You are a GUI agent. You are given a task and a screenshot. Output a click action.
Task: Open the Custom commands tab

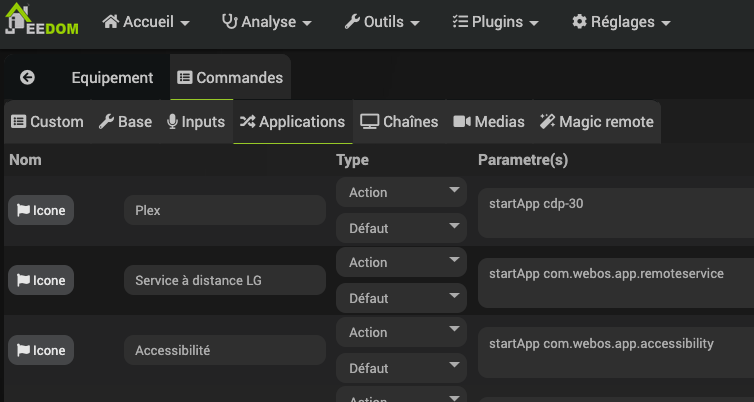coord(47,122)
